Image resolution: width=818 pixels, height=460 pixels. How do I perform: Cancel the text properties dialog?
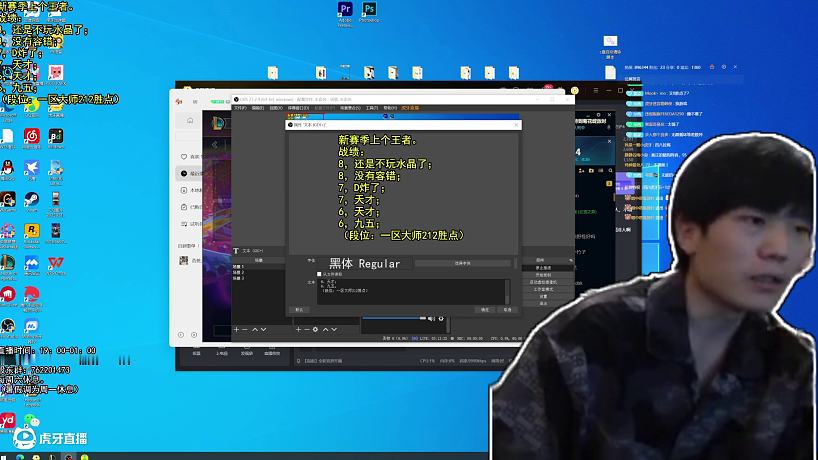tap(507, 310)
